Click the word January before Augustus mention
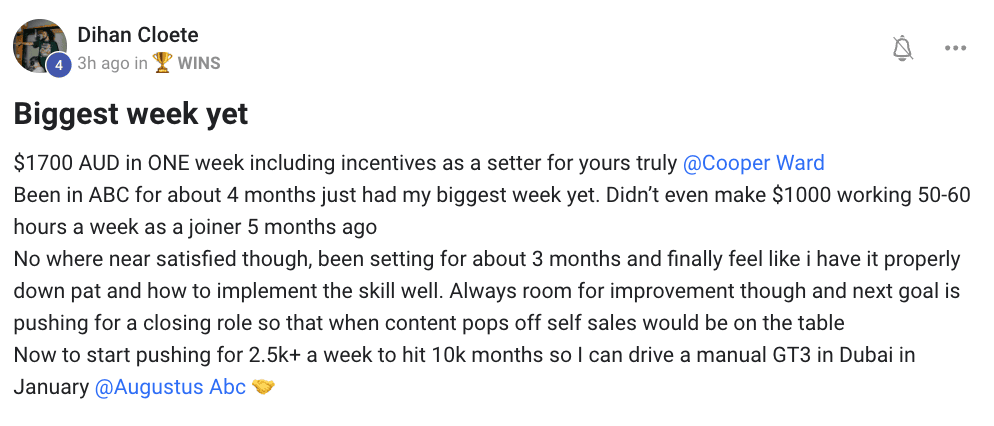The width and height of the screenshot is (994, 426). click(x=51, y=387)
